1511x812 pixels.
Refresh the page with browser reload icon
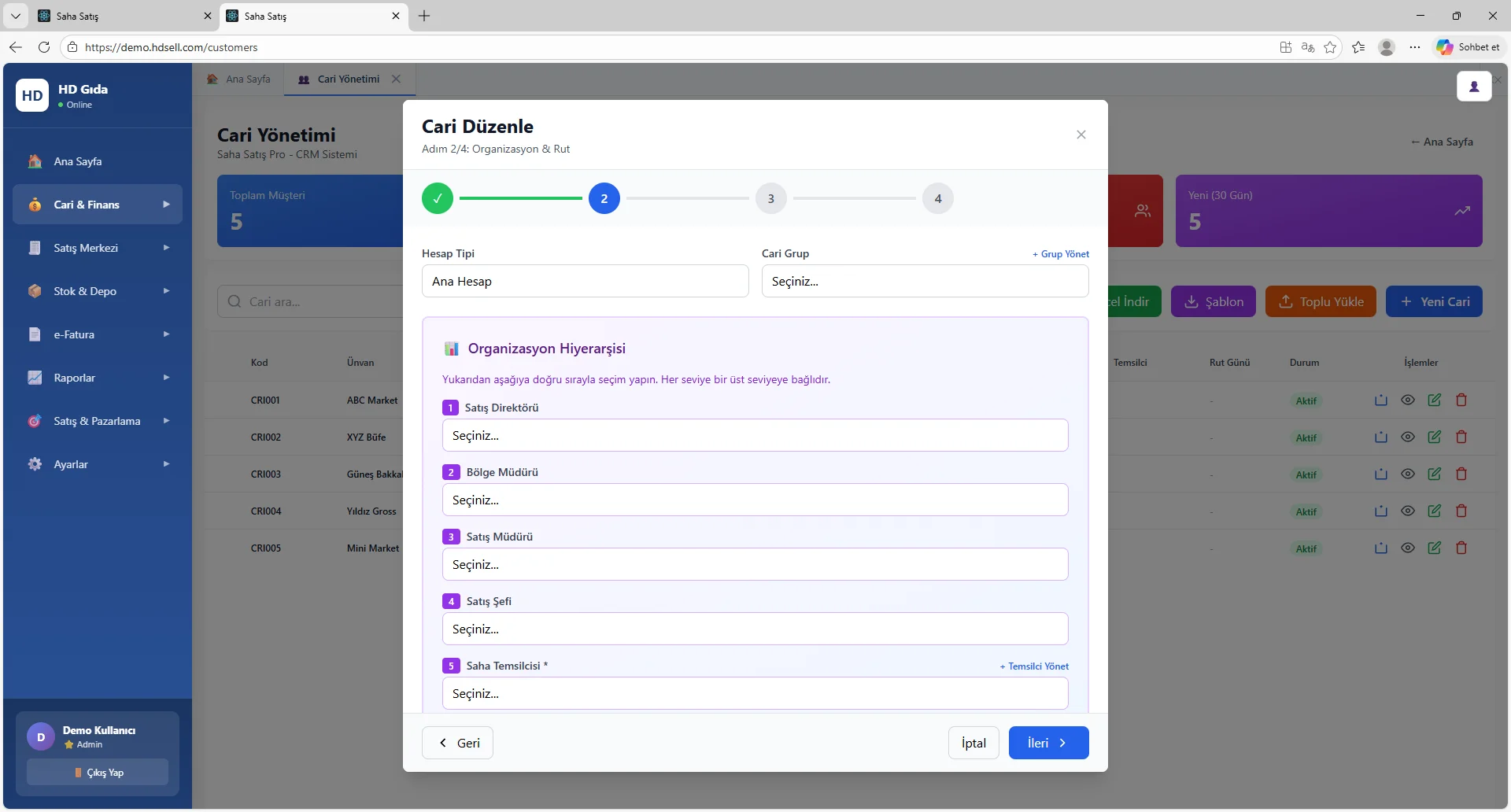coord(44,47)
